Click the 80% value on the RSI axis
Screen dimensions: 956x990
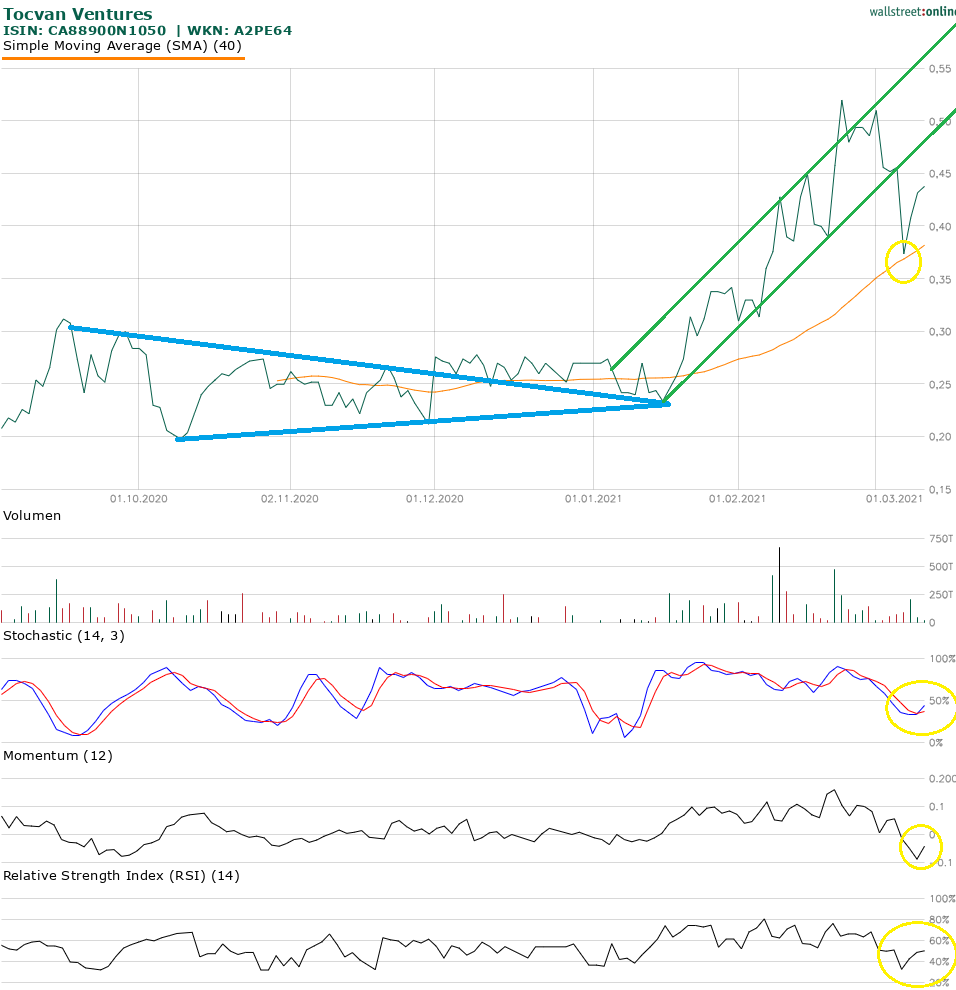(x=940, y=920)
